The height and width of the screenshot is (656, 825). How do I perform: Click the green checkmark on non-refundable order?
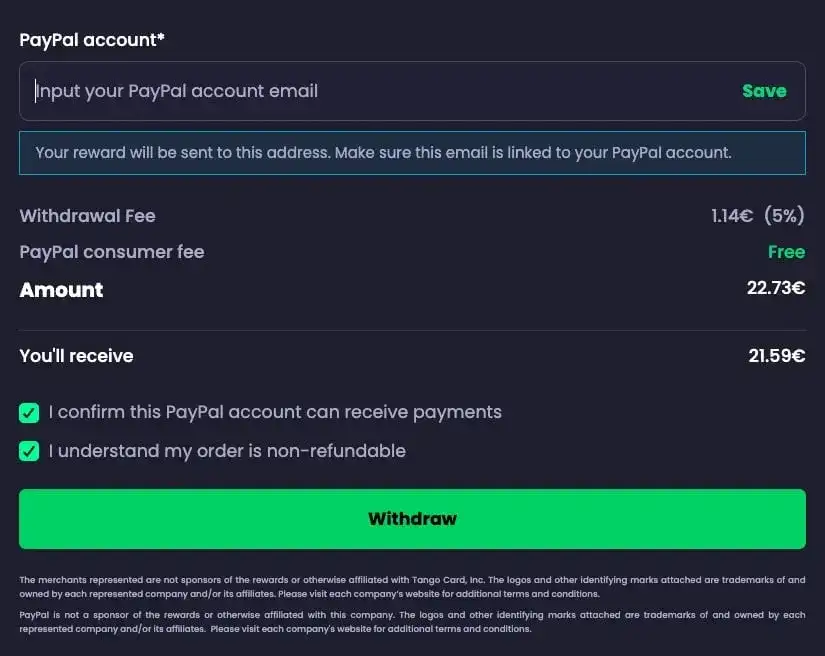29,451
